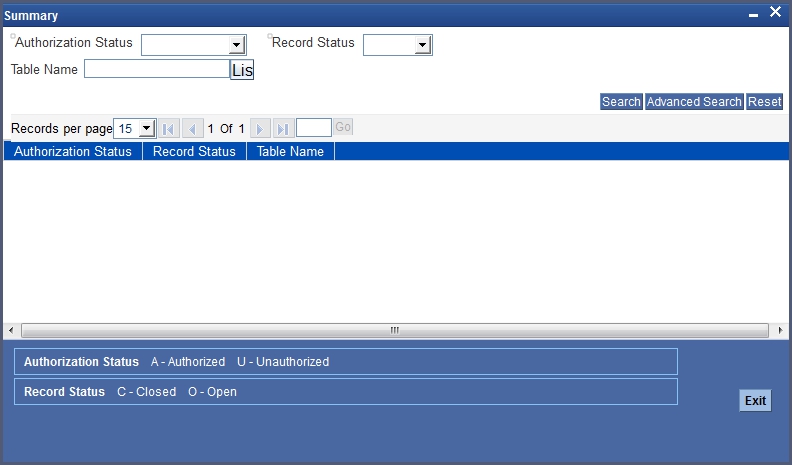Sort by Authorization Status column header
This screenshot has height=465, width=792.
[73, 151]
